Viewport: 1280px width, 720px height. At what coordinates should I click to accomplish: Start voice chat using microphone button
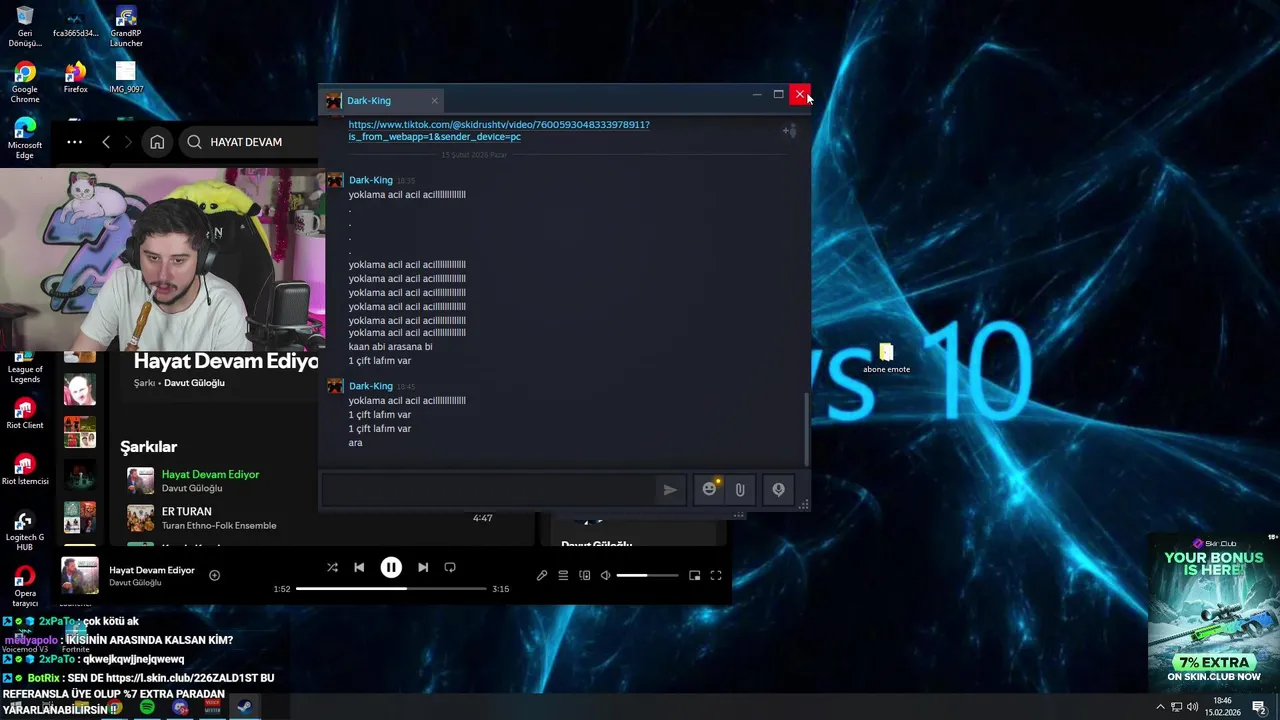[778, 490]
